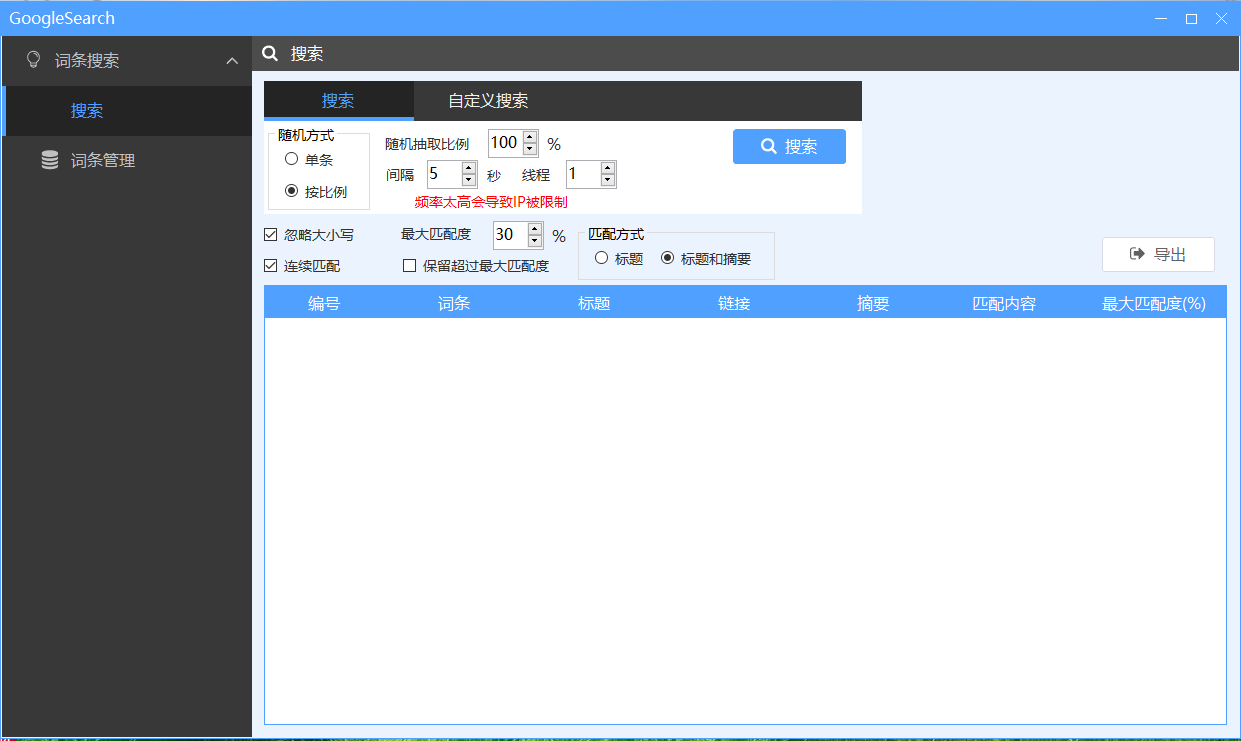Minimize the GoogleSearch window
The height and width of the screenshot is (741, 1241).
coord(1160,18)
